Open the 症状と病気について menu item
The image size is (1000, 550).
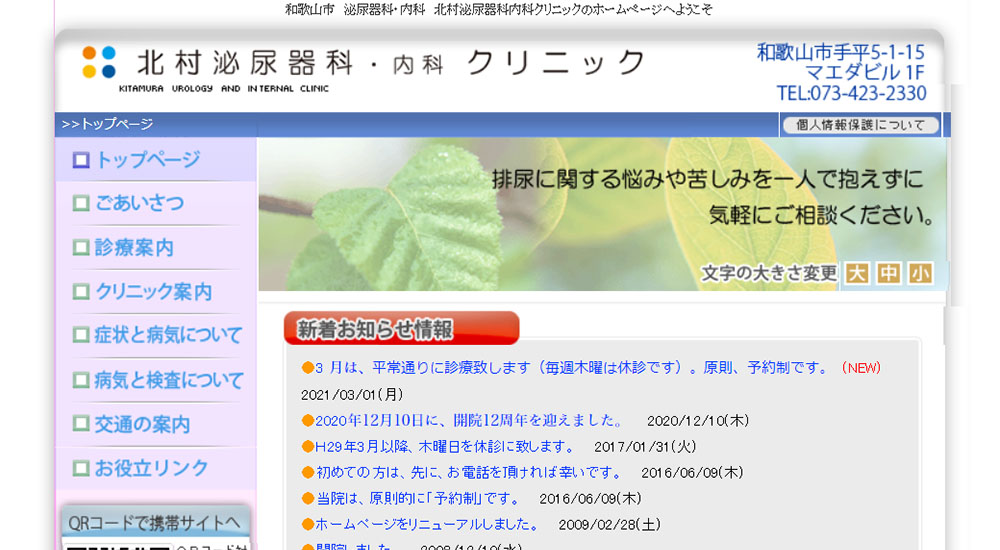(x=156, y=335)
